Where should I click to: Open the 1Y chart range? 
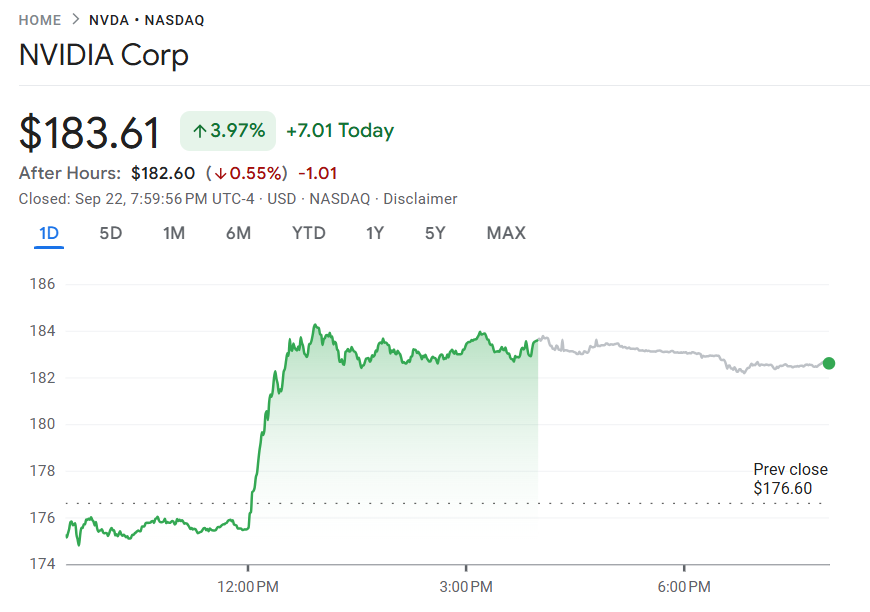pos(375,233)
